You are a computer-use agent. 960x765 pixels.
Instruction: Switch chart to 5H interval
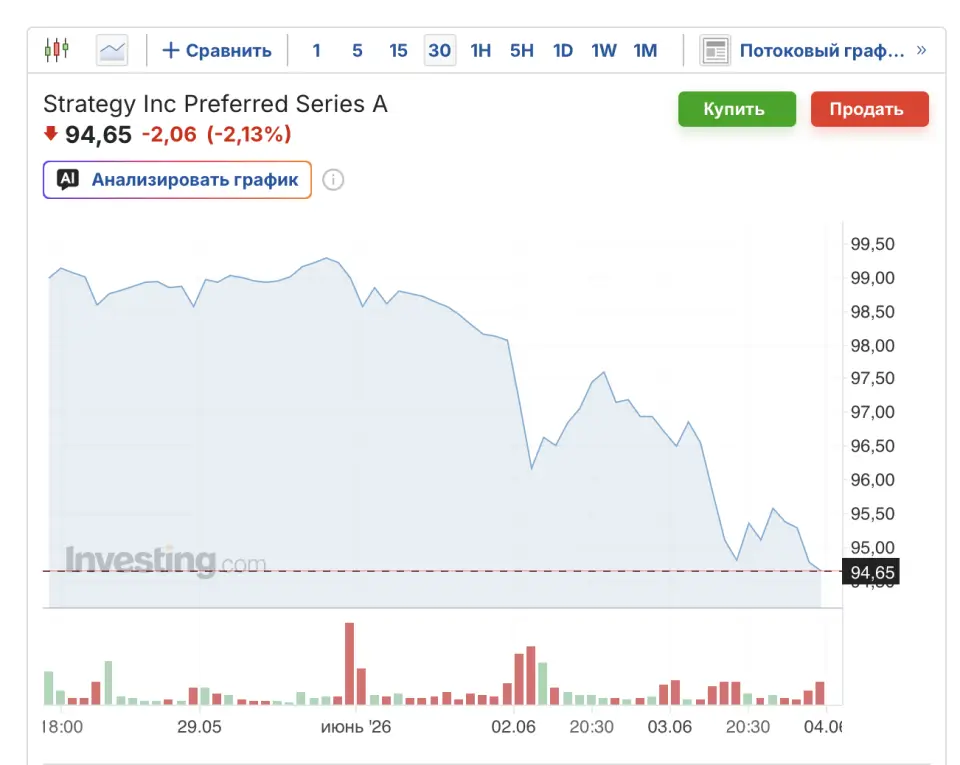(x=522, y=50)
